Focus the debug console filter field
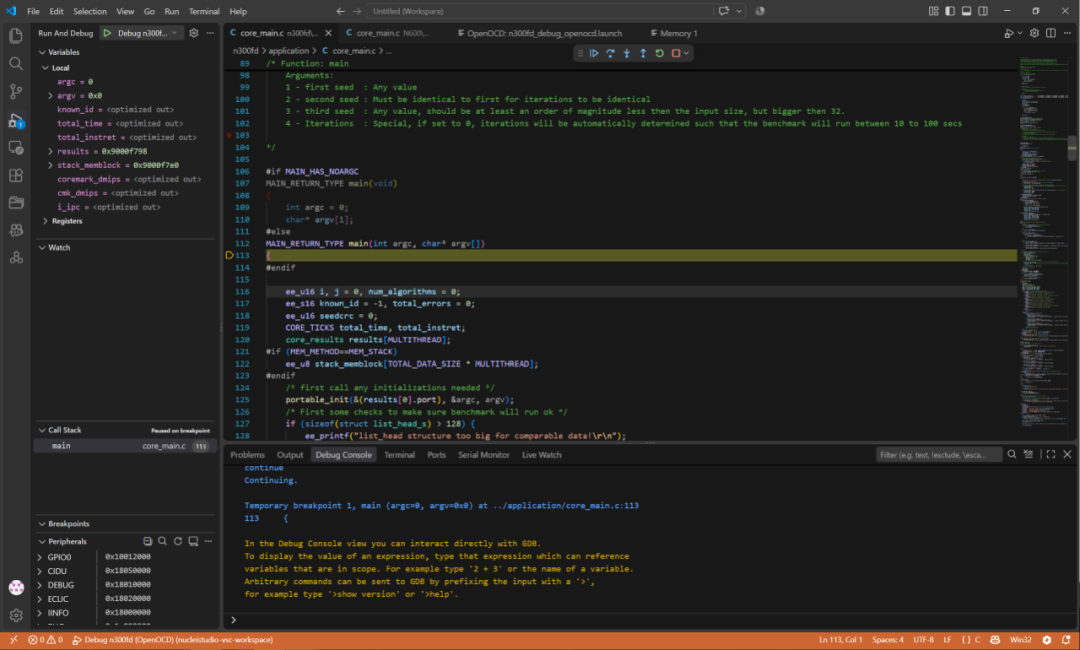Image resolution: width=1080 pixels, height=650 pixels. pos(939,454)
